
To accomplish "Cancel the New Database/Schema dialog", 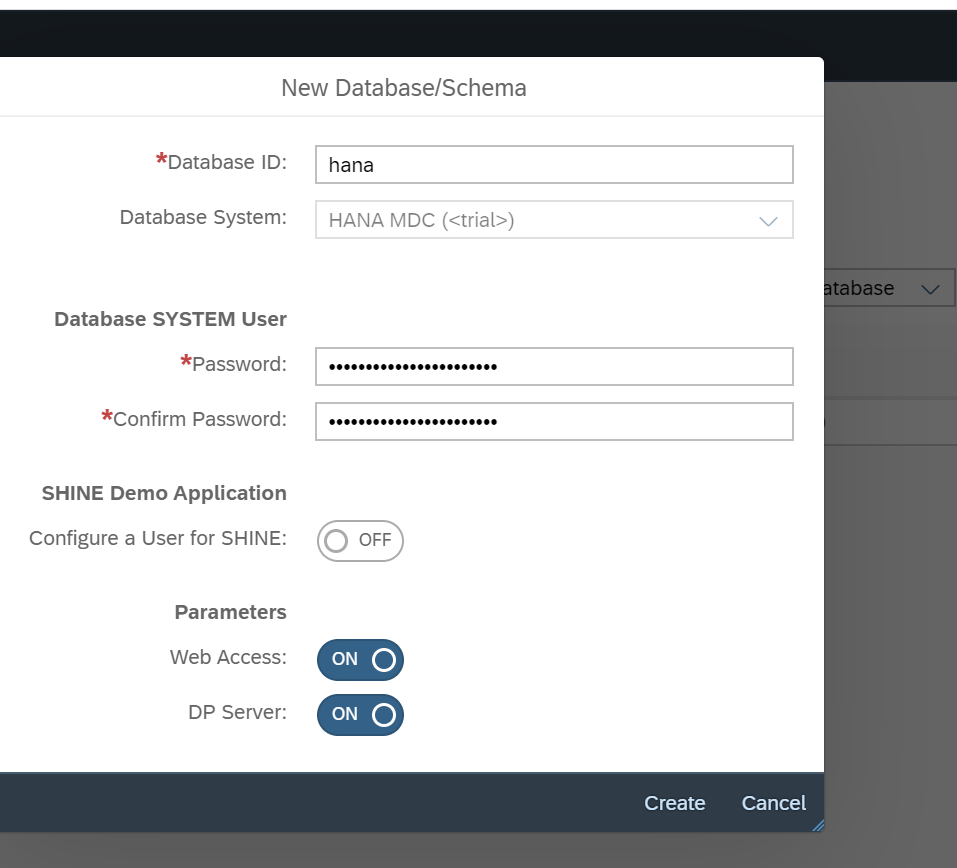I will tap(773, 803).
